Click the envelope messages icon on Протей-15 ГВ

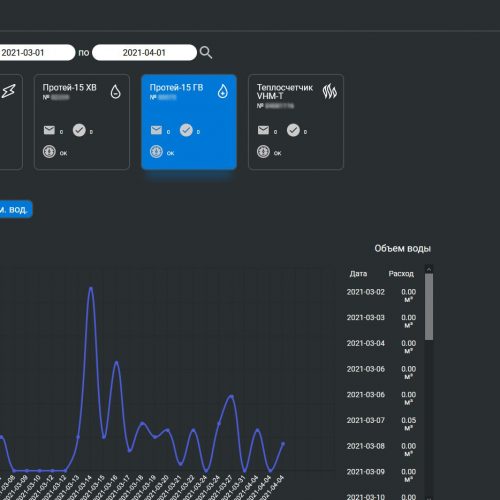point(156,130)
